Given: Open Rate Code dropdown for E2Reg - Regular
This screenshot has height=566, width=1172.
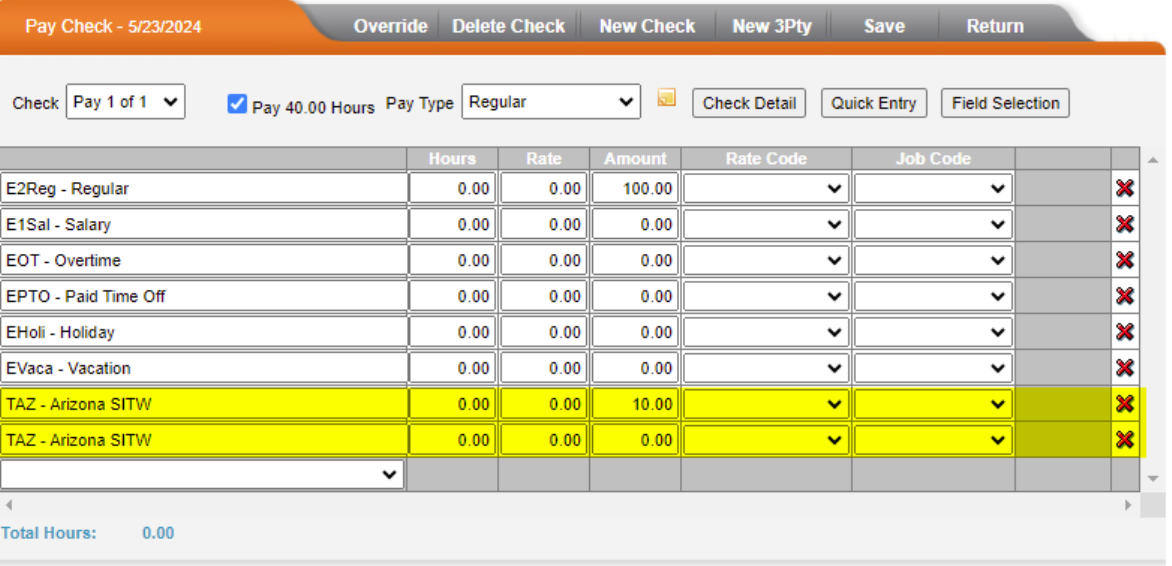Looking at the screenshot, I should (x=766, y=188).
